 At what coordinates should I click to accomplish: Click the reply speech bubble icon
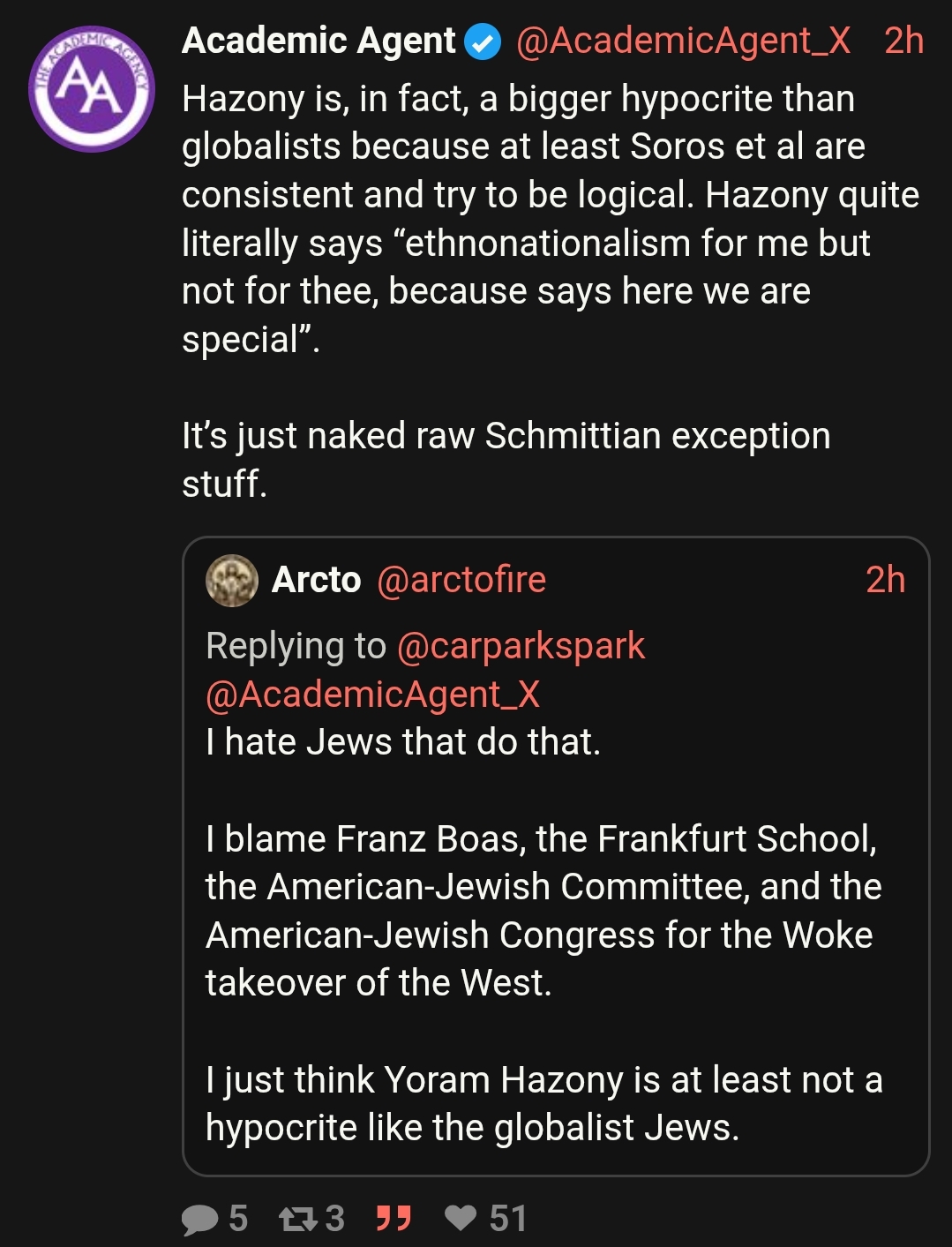point(200,1219)
